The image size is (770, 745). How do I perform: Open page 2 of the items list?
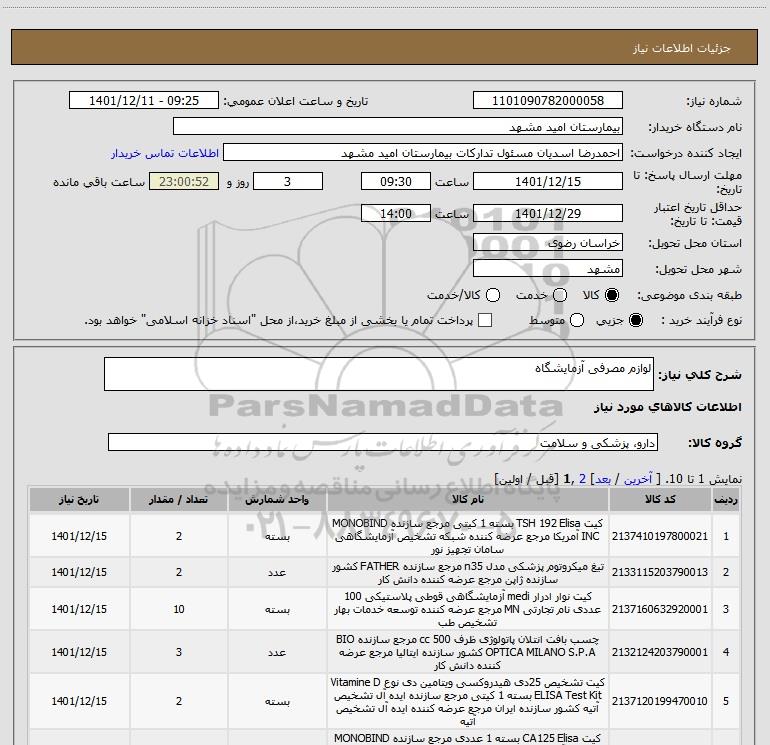click(x=582, y=479)
